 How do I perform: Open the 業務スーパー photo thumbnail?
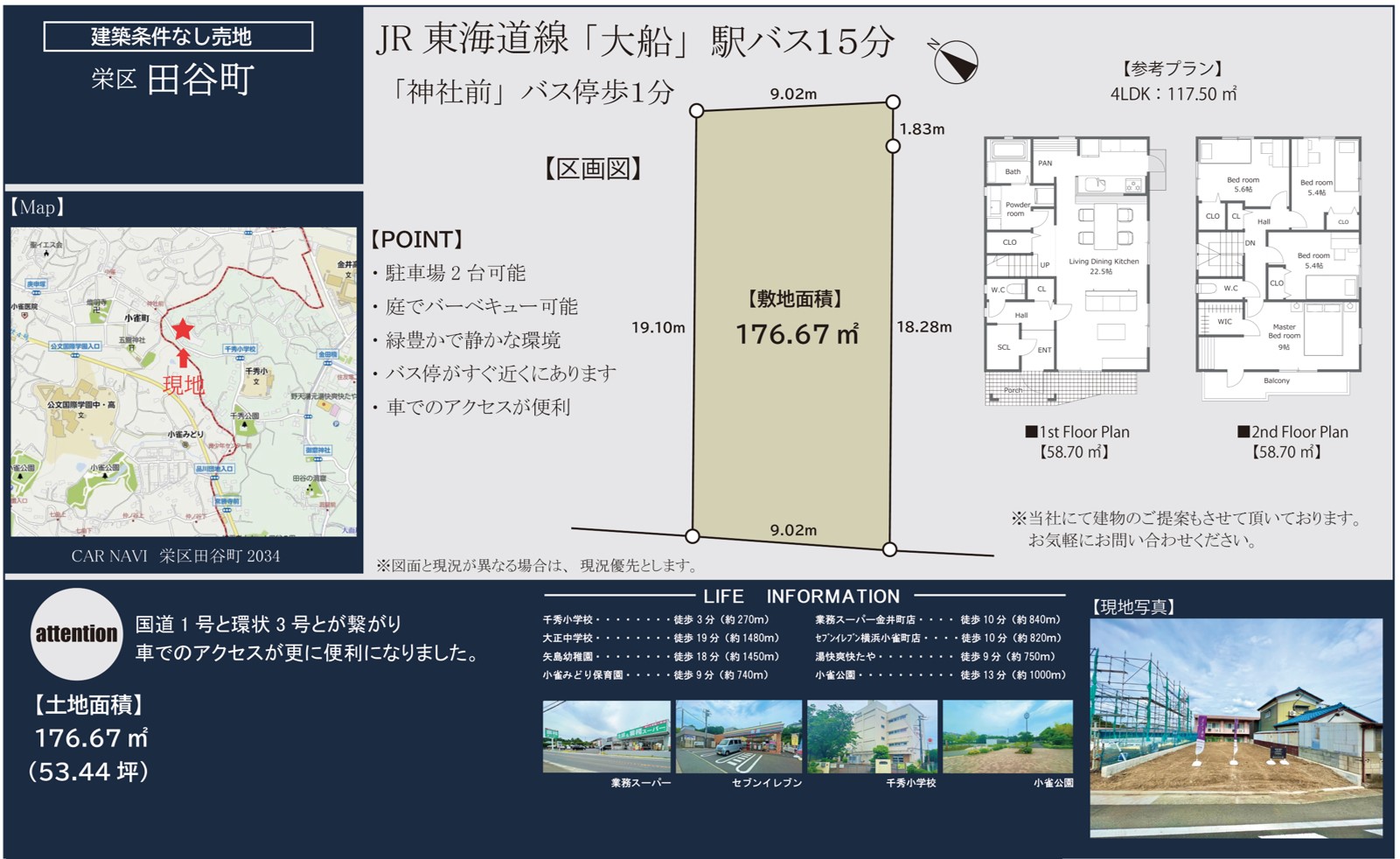click(x=606, y=736)
